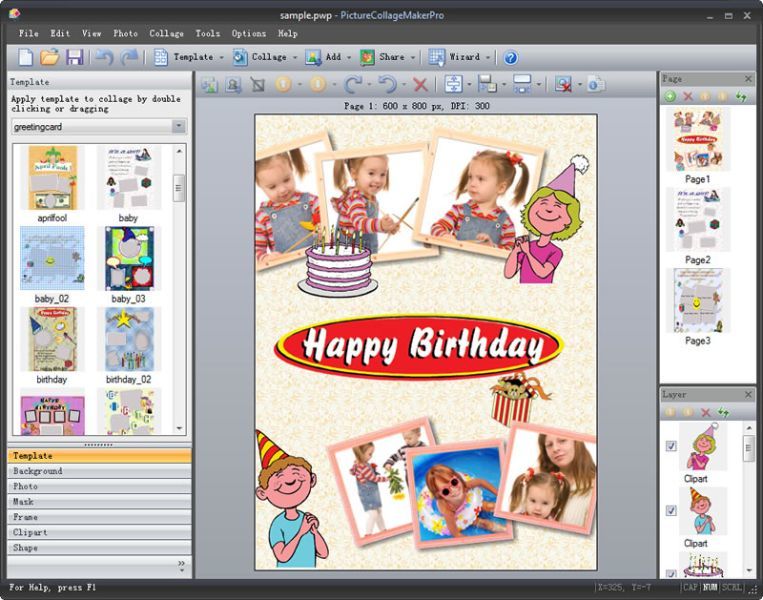Screen dimensions: 763x600
Task: Open the object properties info icon
Action: pyautogui.click(x=595, y=85)
